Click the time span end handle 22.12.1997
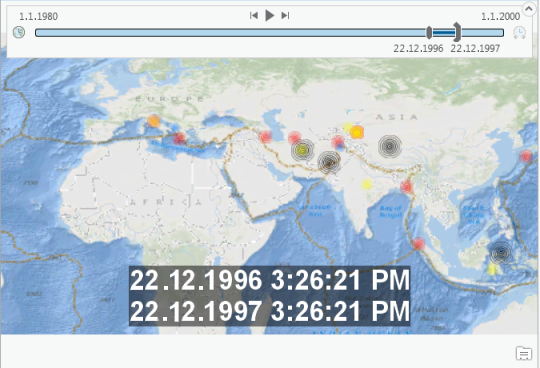 coord(458,32)
